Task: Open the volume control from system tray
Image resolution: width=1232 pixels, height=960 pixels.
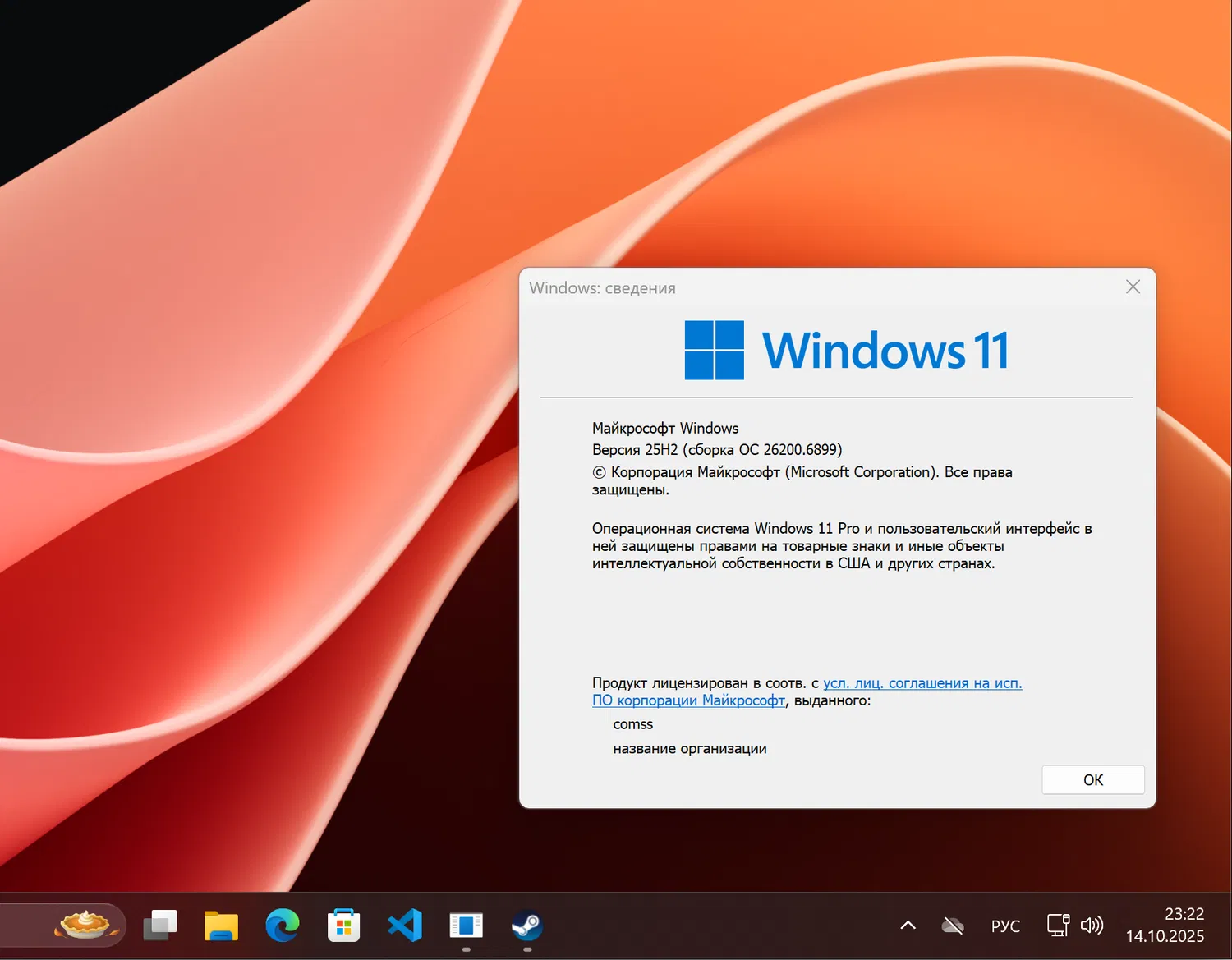Action: point(1093,925)
